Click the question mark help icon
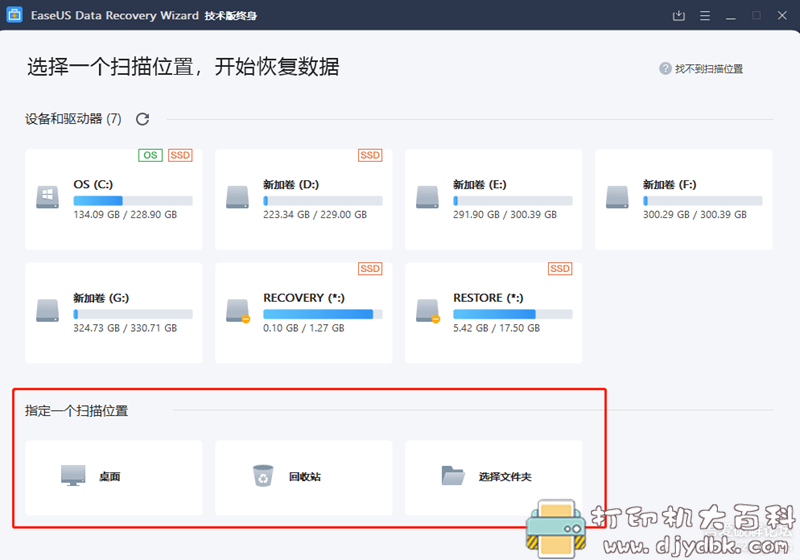Viewport: 800px width, 560px height. pos(665,68)
